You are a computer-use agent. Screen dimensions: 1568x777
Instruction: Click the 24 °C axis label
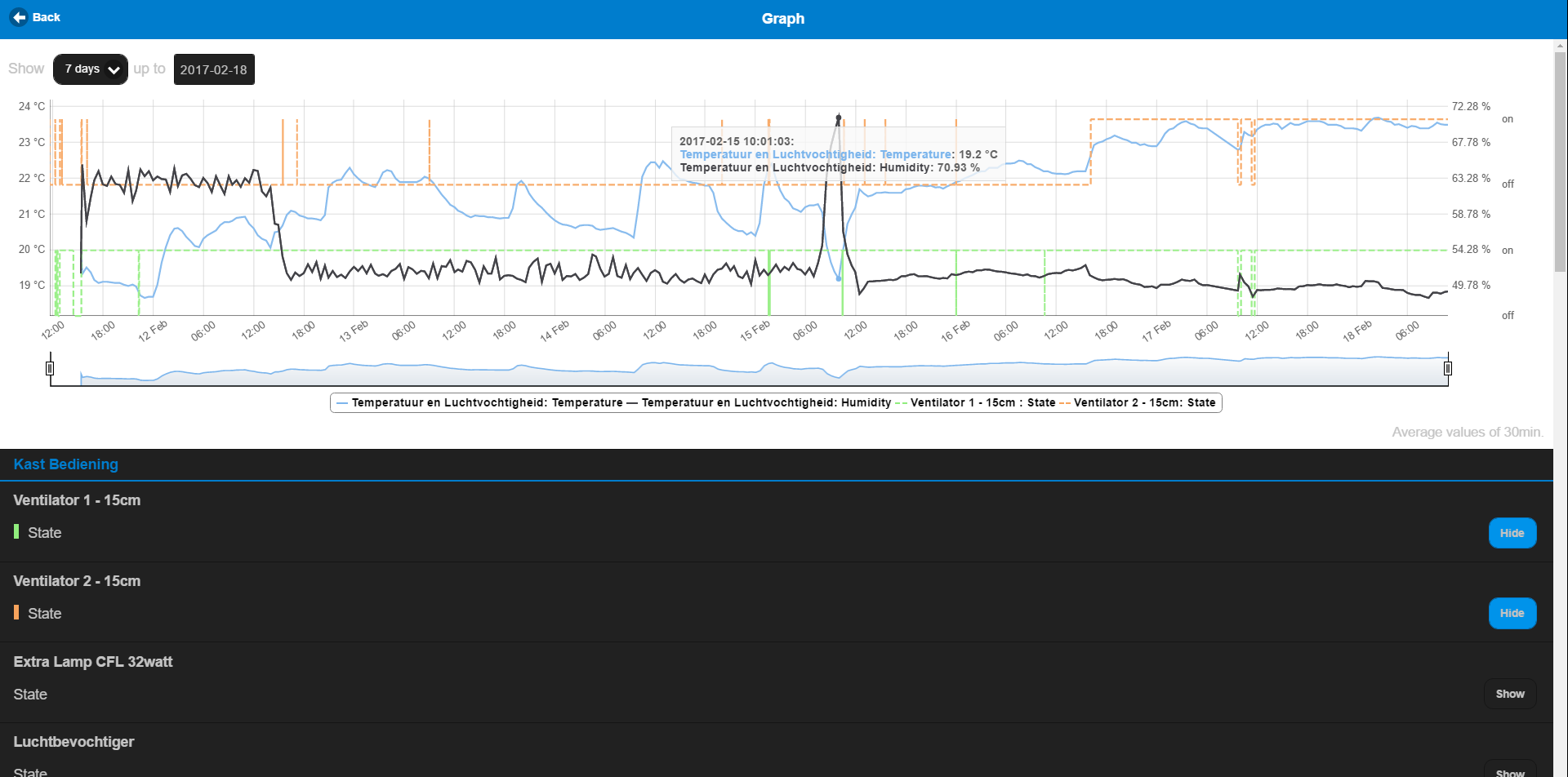(32, 106)
